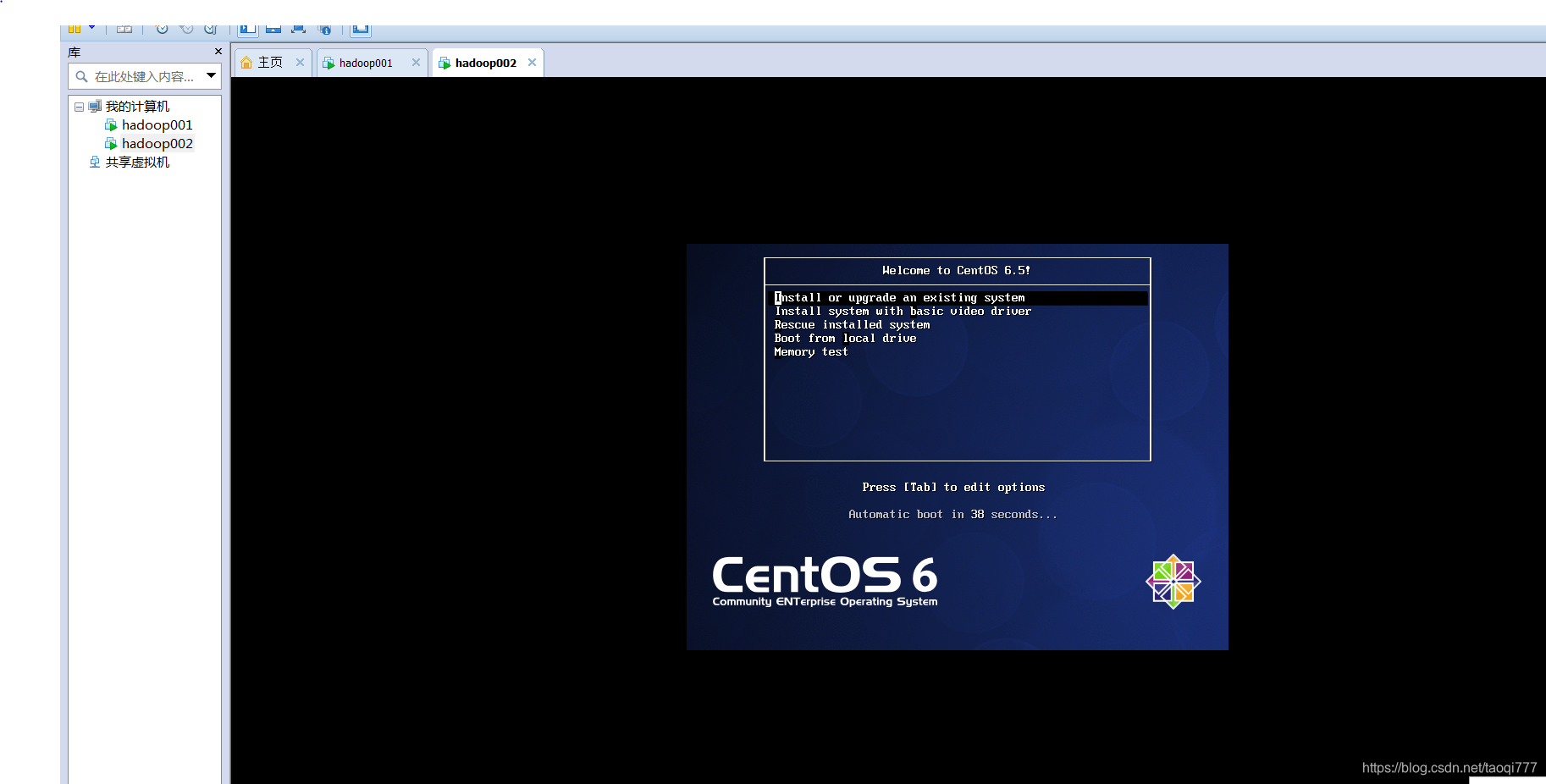Image resolution: width=1546 pixels, height=784 pixels.
Task: Click the full screen mode icon
Action: [x=298, y=29]
